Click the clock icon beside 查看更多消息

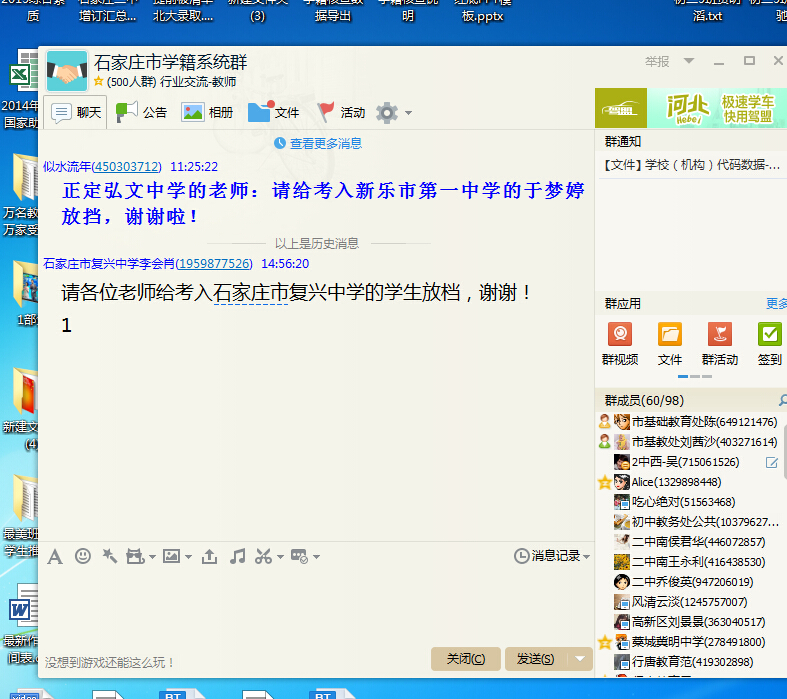[x=280, y=144]
